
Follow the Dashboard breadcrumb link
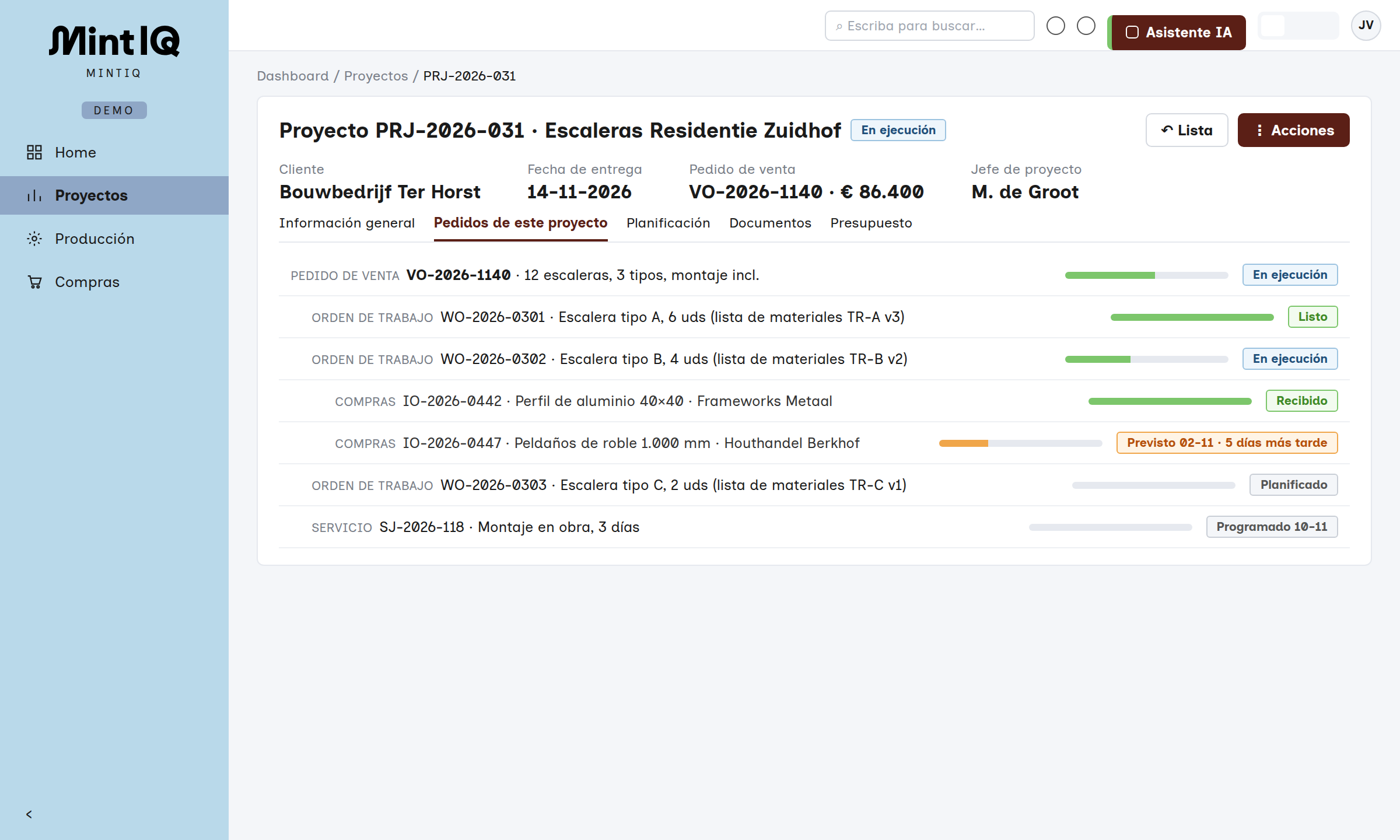pos(293,76)
